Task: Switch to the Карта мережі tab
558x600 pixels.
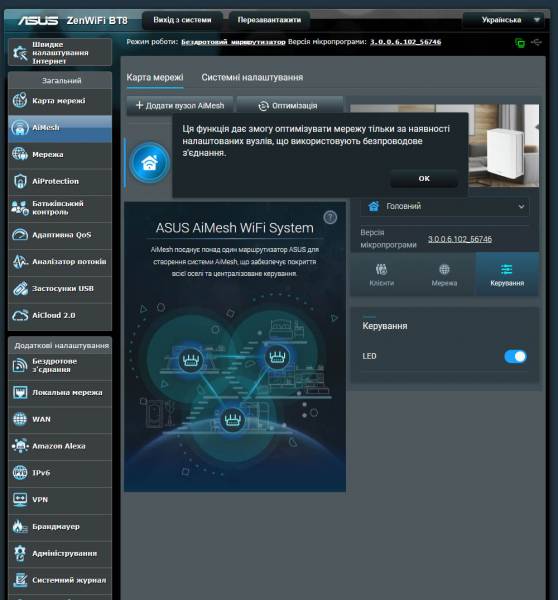Action: 155,77
